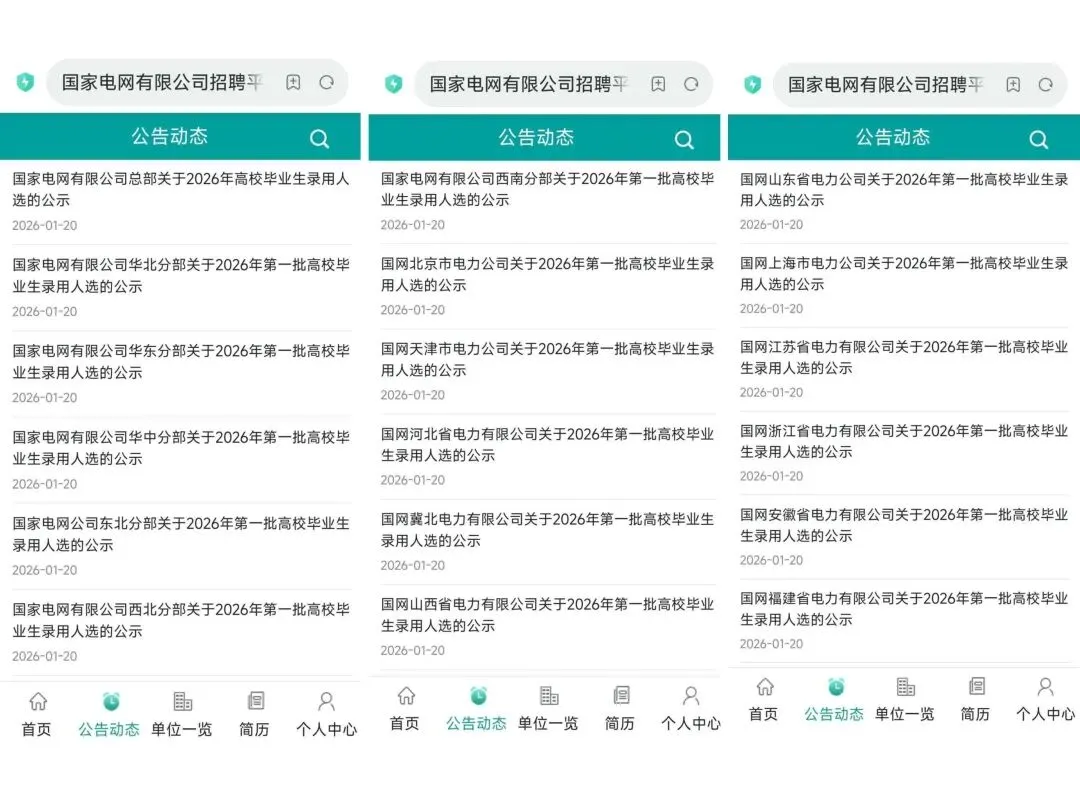Tap the 公告动态 alarm icon in the middle phone

[x=478, y=696]
